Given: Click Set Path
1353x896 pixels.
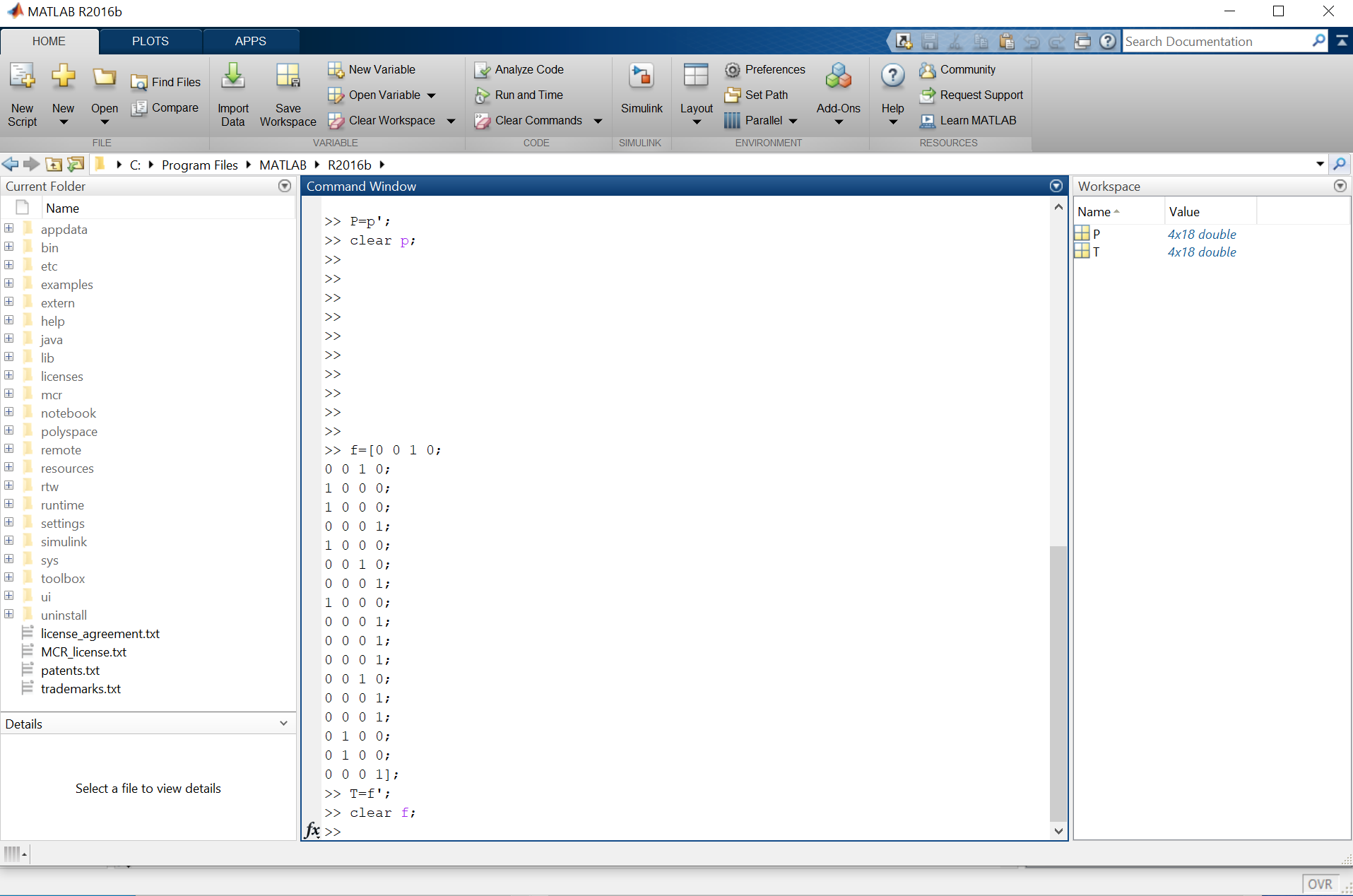Looking at the screenshot, I should click(757, 95).
